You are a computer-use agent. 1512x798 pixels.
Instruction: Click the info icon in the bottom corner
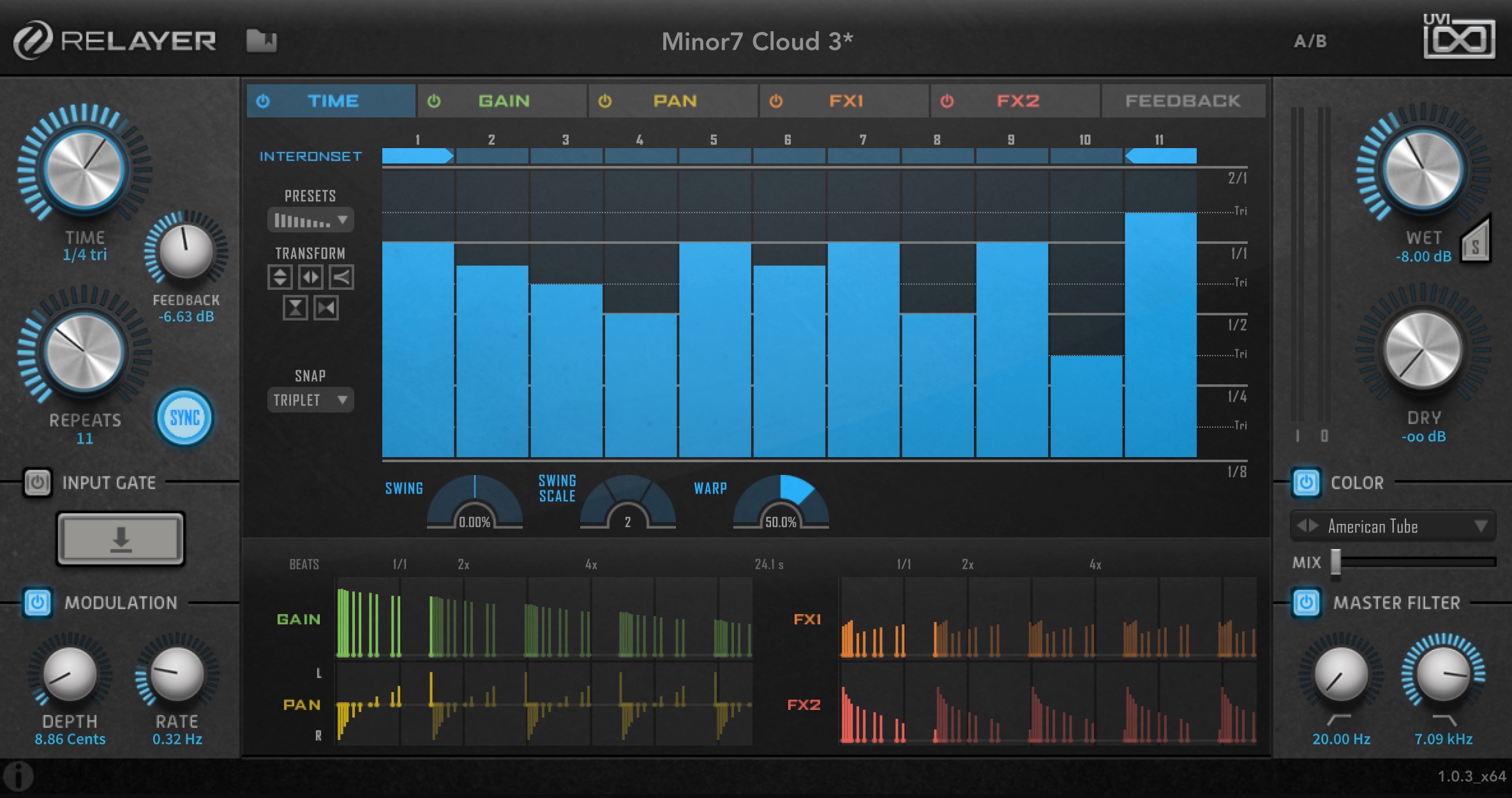point(19,777)
